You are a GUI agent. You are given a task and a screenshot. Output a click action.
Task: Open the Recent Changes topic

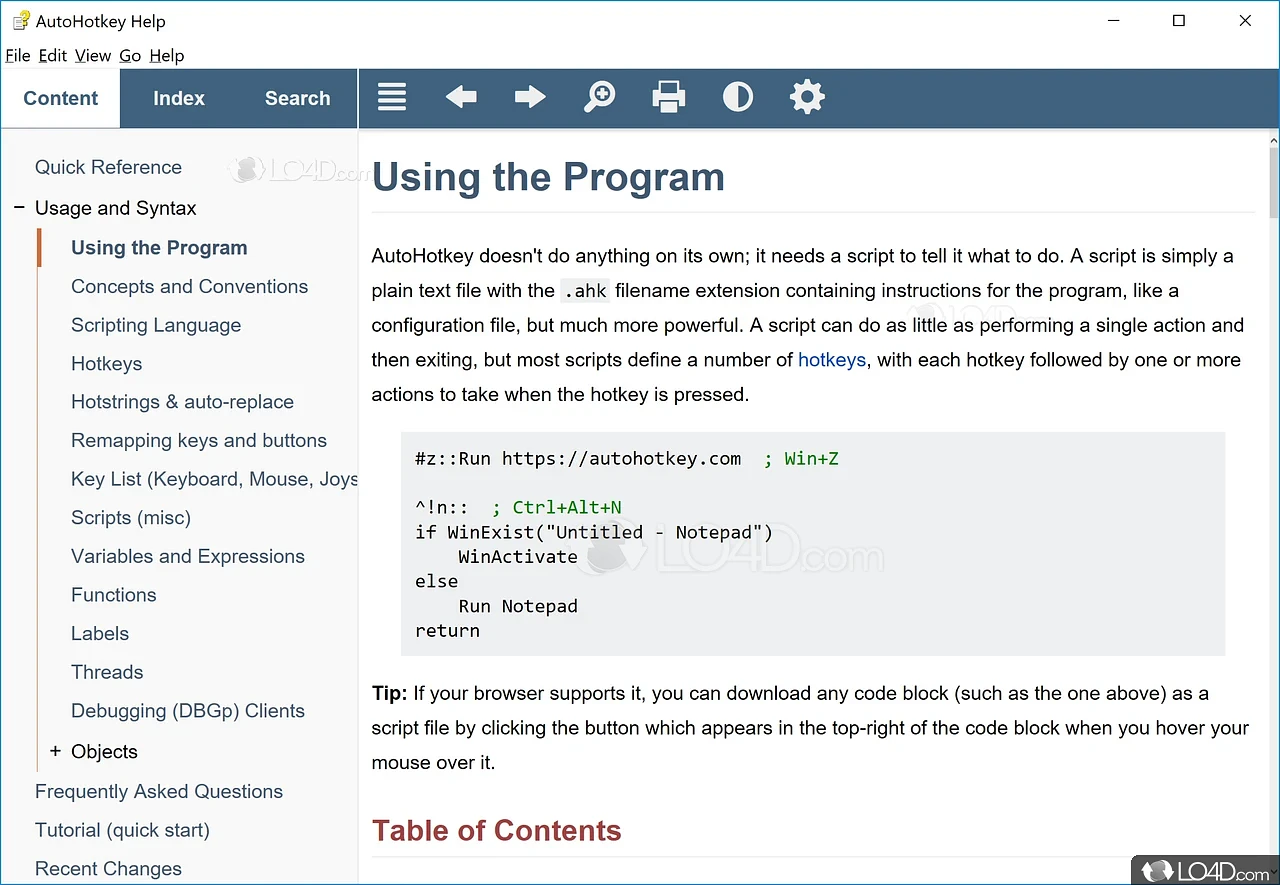108,869
